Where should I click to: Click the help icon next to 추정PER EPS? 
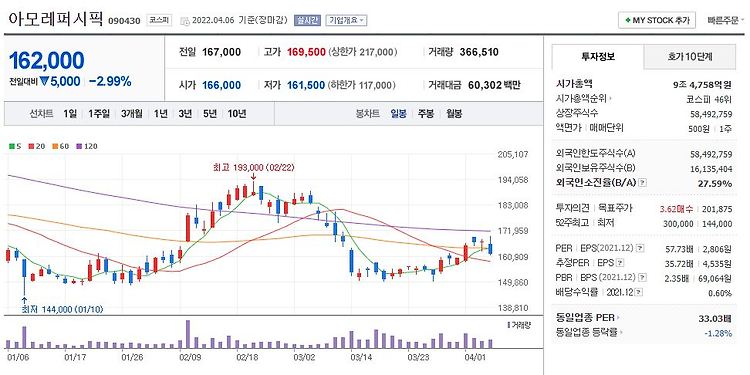click(620, 263)
